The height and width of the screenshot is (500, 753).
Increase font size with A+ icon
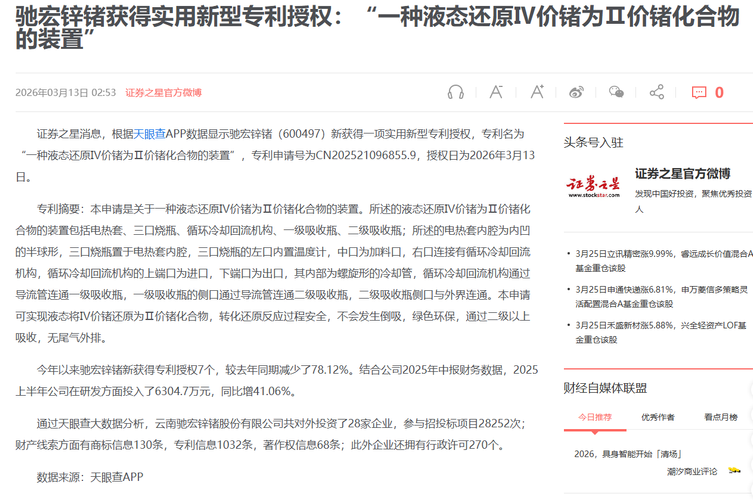537,92
